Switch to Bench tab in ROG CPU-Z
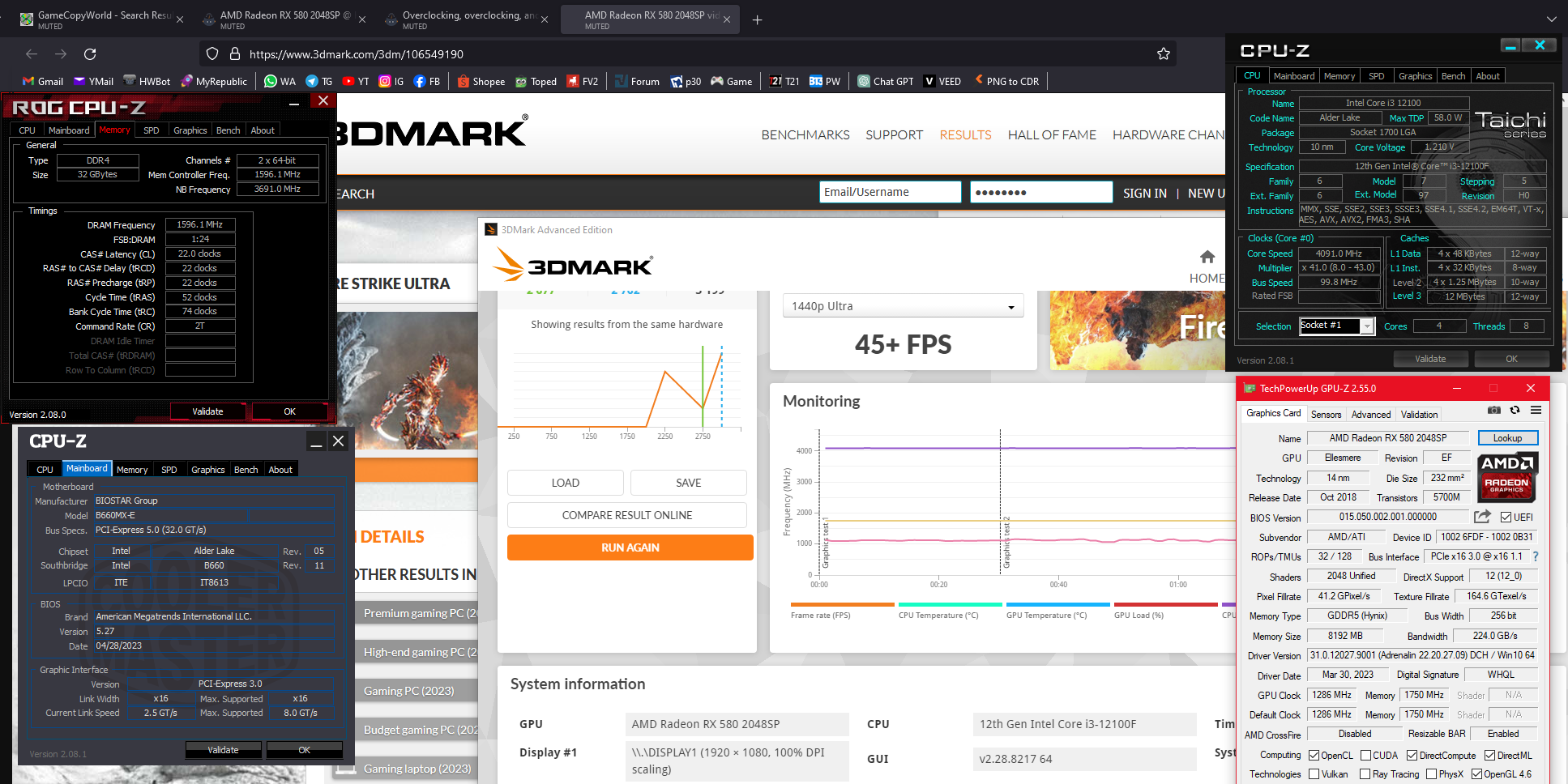 [x=228, y=130]
